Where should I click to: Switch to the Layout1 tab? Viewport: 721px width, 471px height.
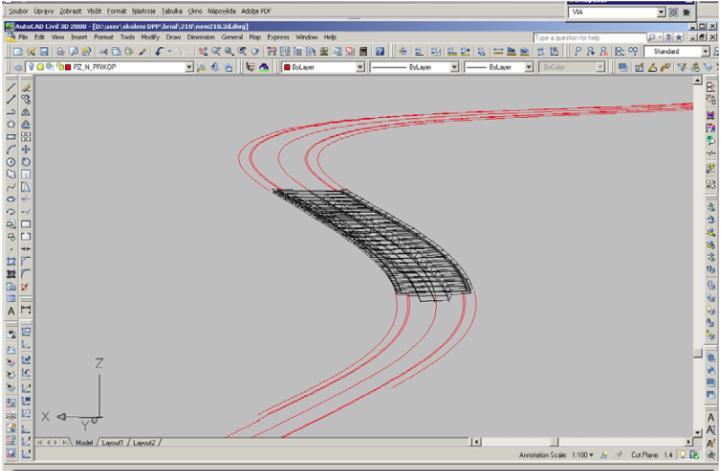point(112,442)
